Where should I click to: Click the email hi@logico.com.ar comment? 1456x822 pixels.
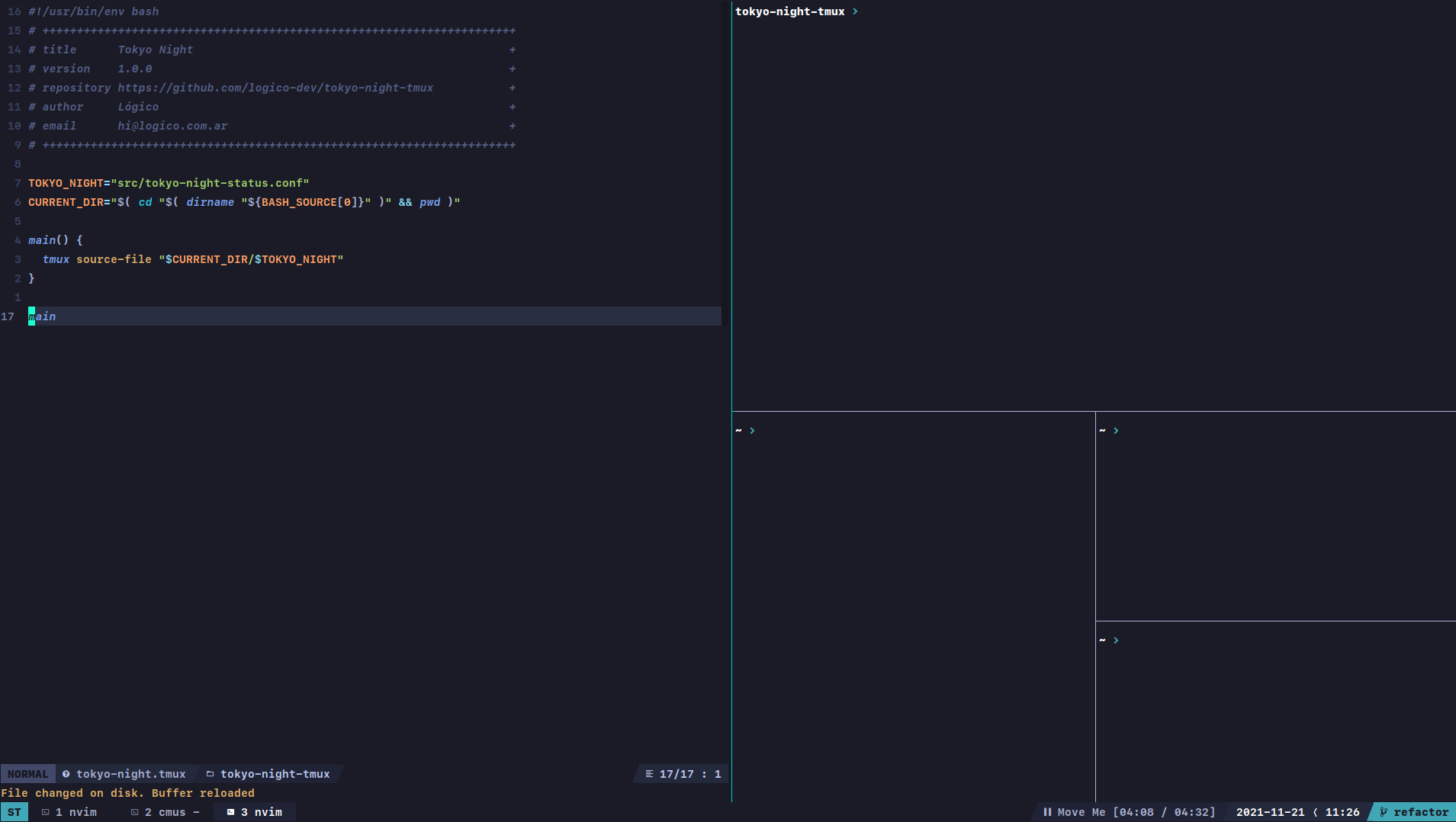[x=172, y=126]
